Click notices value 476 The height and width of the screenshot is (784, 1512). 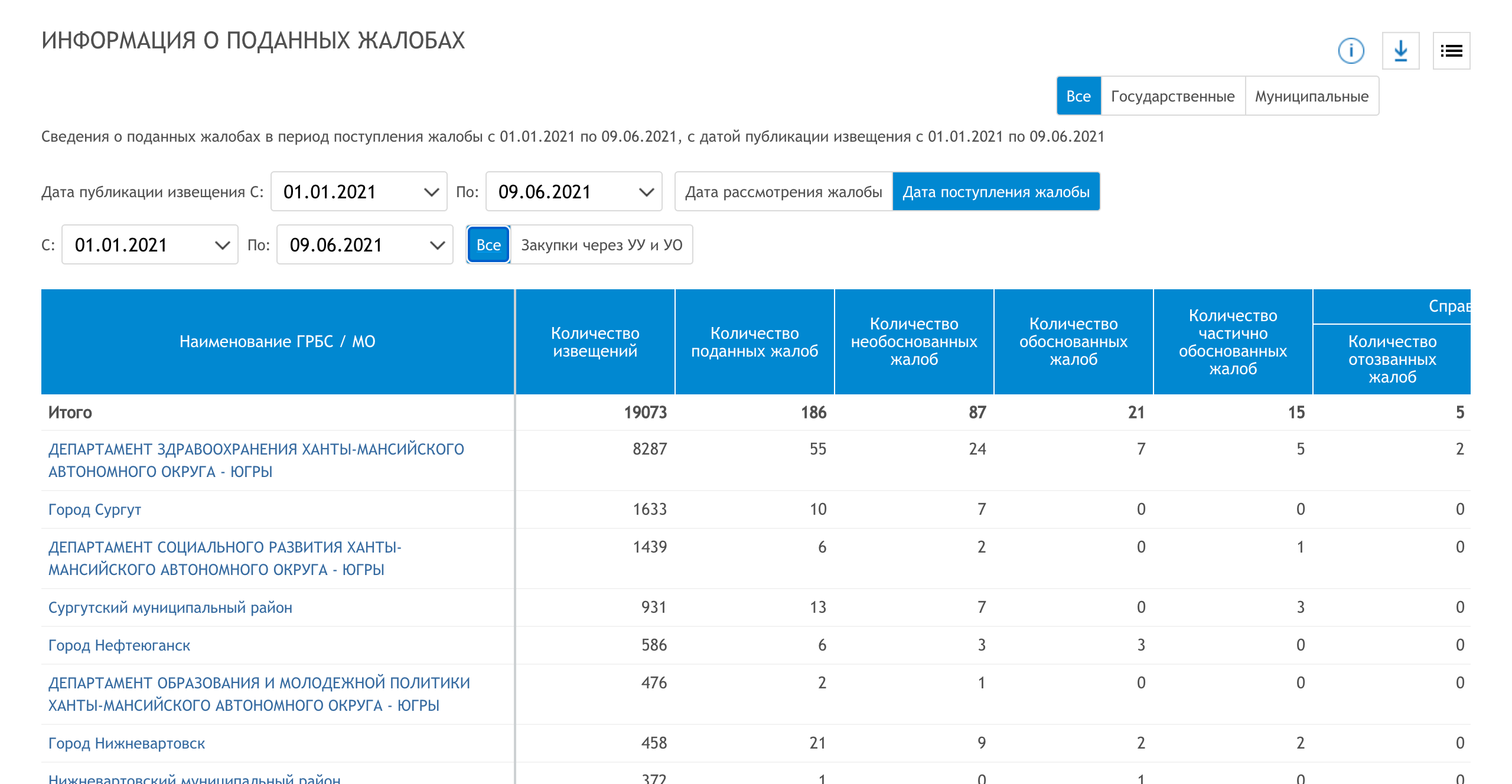[x=654, y=683]
